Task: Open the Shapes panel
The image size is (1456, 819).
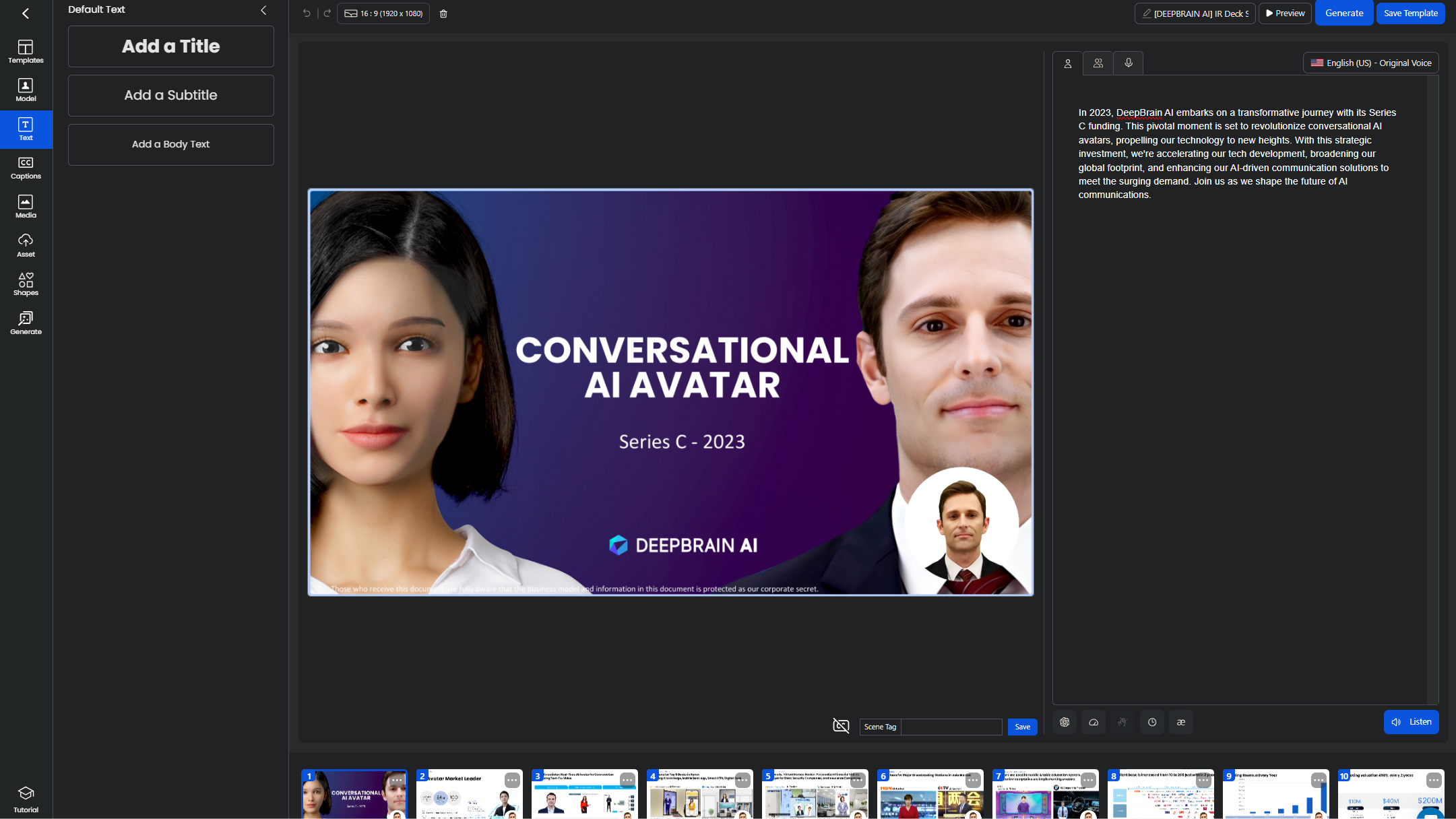Action: coord(26,284)
